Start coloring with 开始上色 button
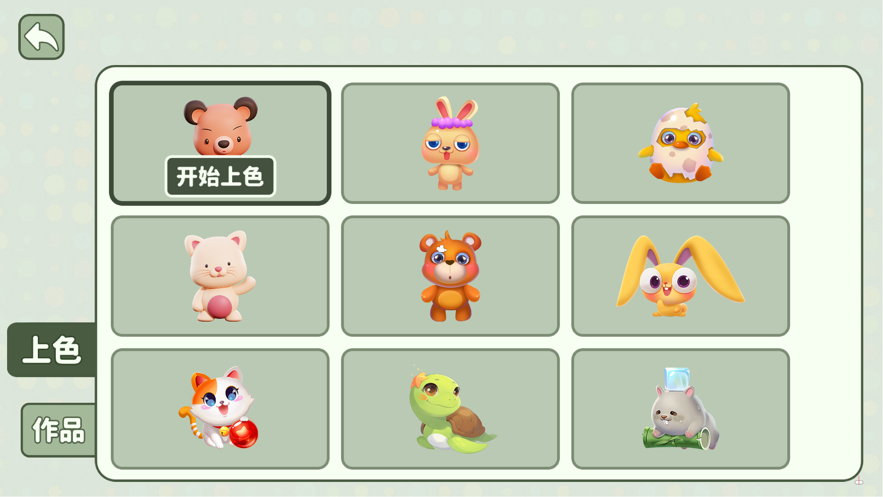883x497 pixels. pyautogui.click(x=220, y=176)
